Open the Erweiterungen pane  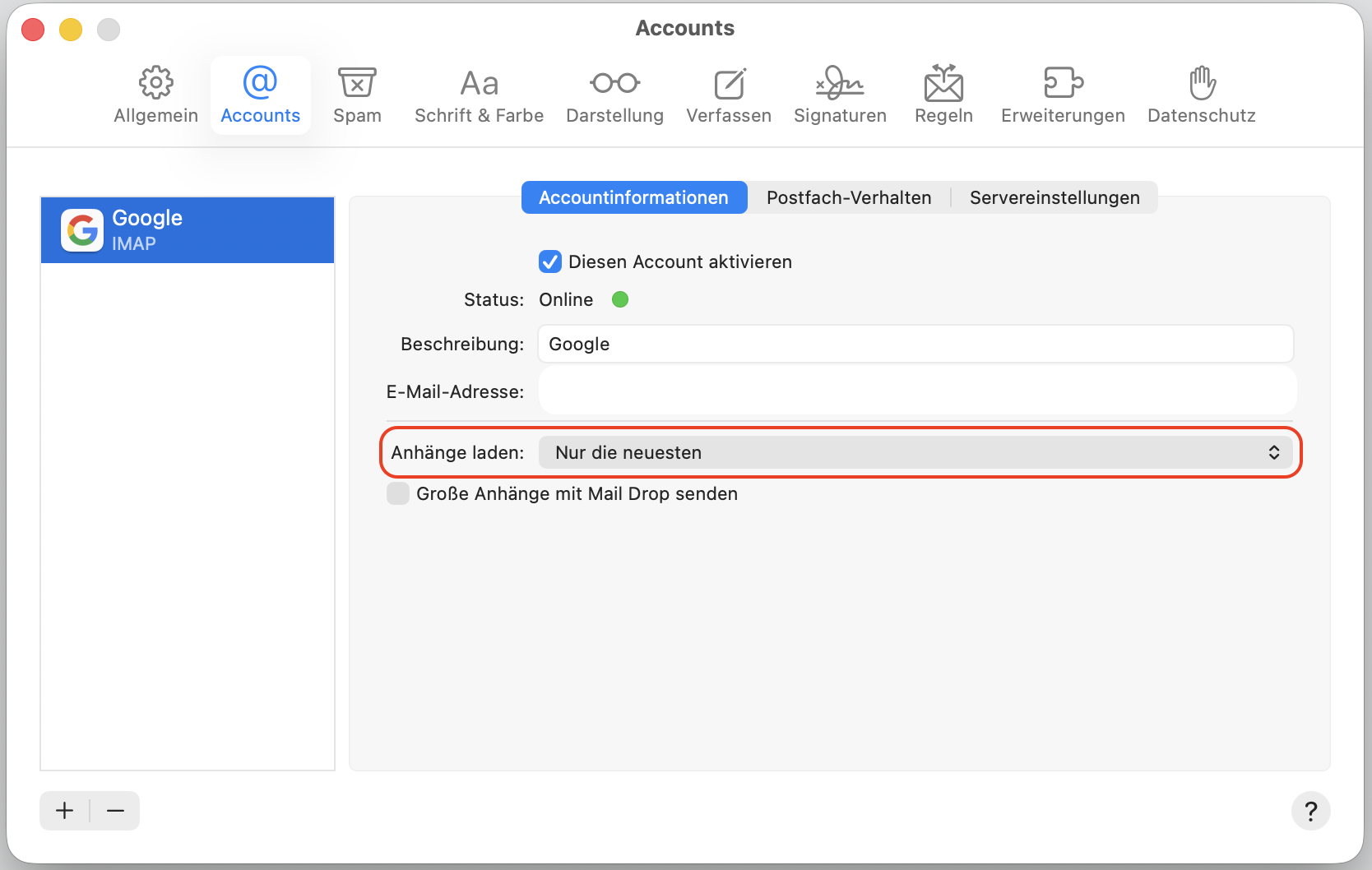click(x=1063, y=95)
